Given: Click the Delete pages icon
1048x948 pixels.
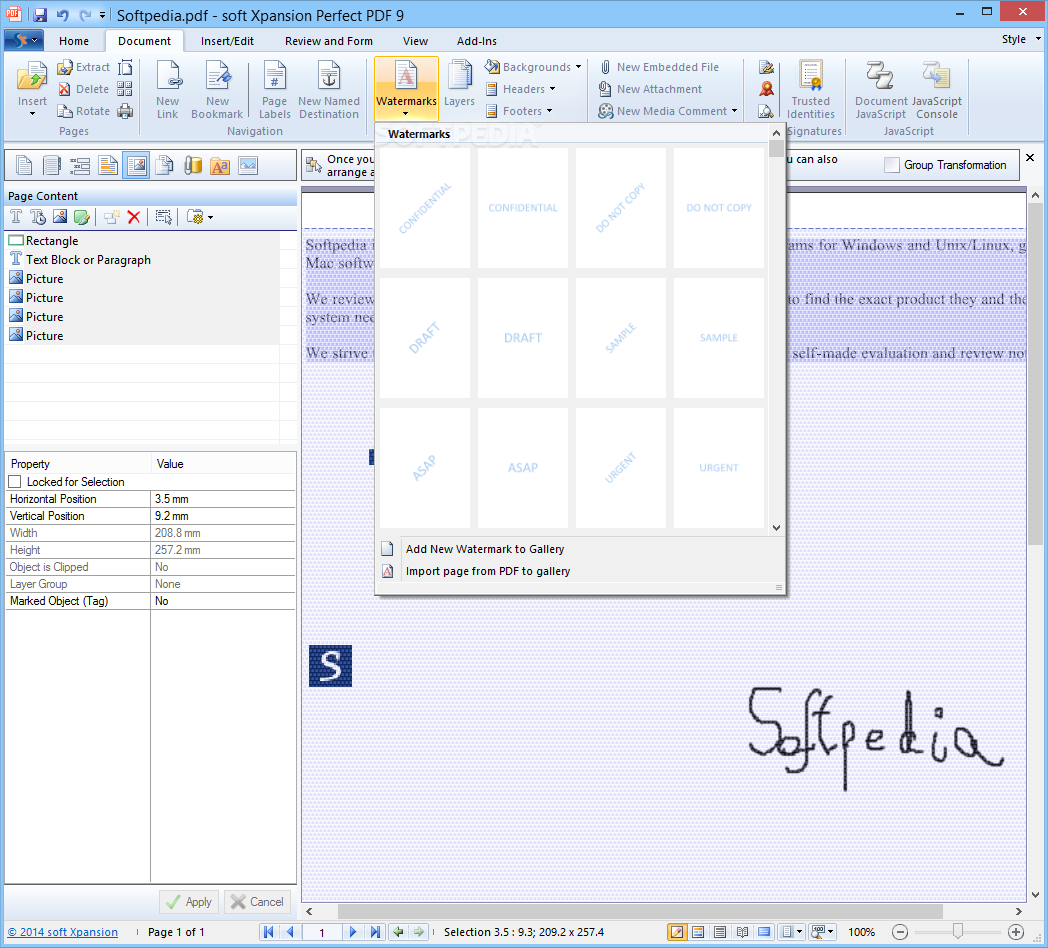Looking at the screenshot, I should [x=65, y=89].
